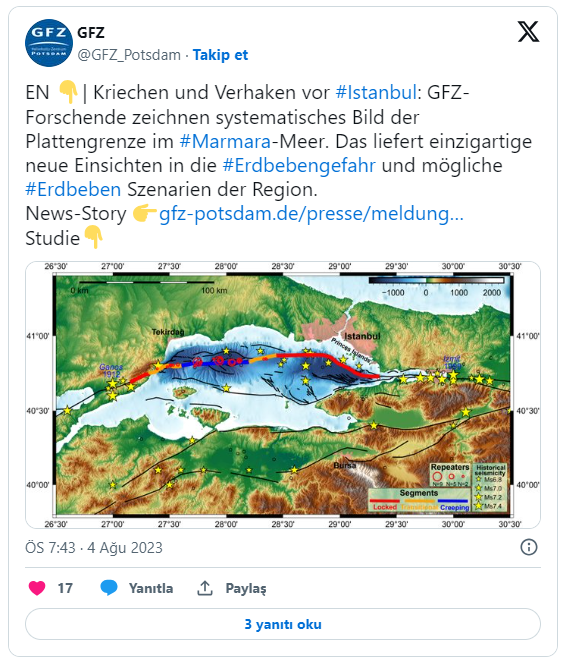Screen dimensions: 565x663
Task: Open the X logo icon
Action: (529, 32)
